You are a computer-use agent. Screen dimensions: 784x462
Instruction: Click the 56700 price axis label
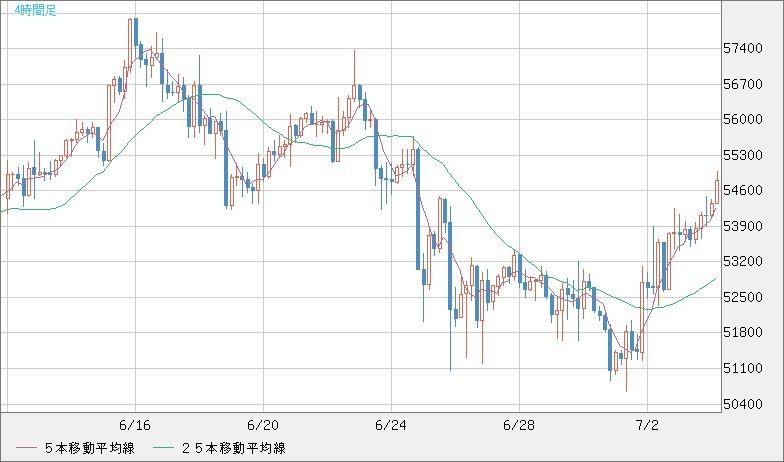[743, 84]
